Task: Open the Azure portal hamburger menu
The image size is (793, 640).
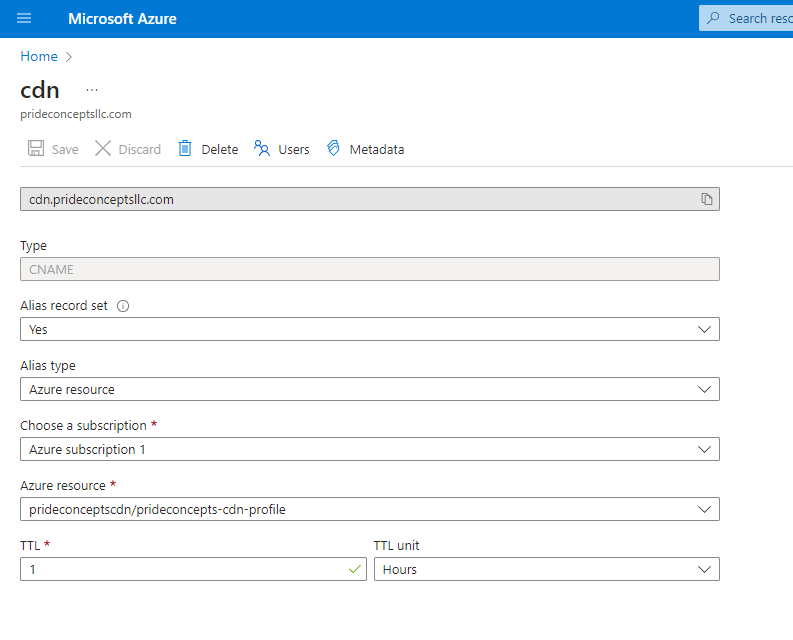Action: pos(24,19)
